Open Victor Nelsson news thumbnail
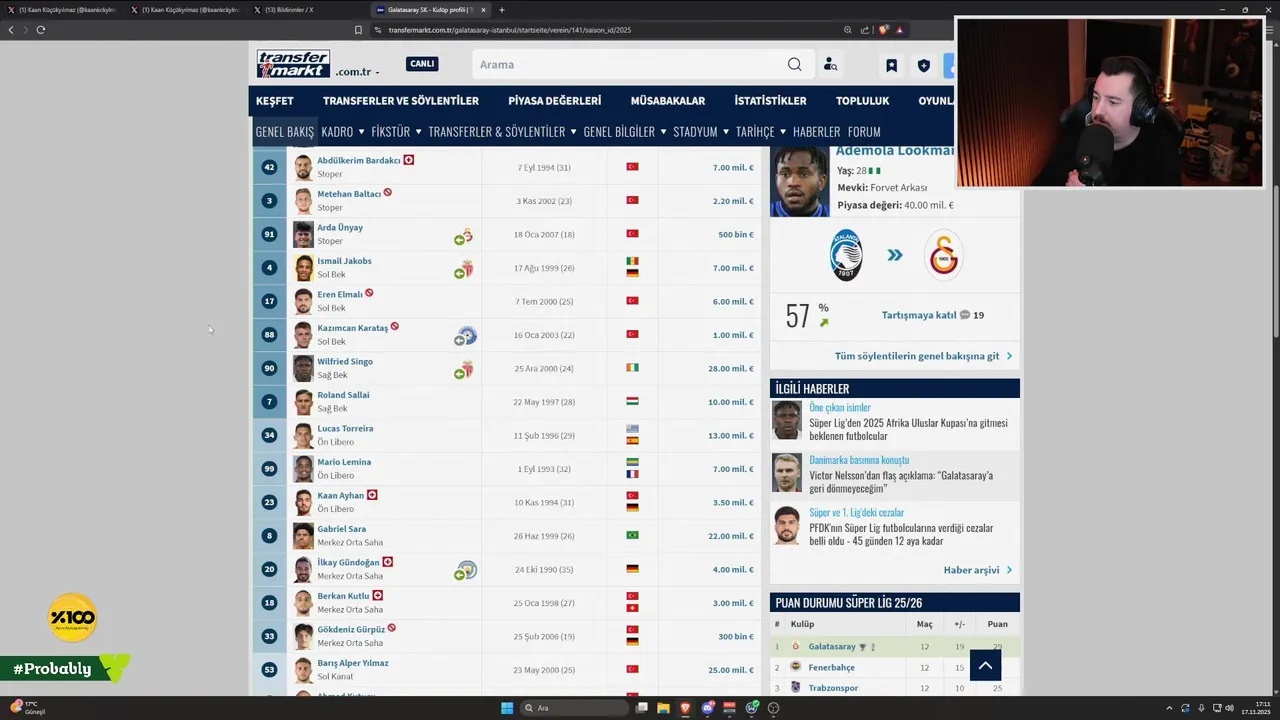1280x720 pixels. tap(787, 473)
